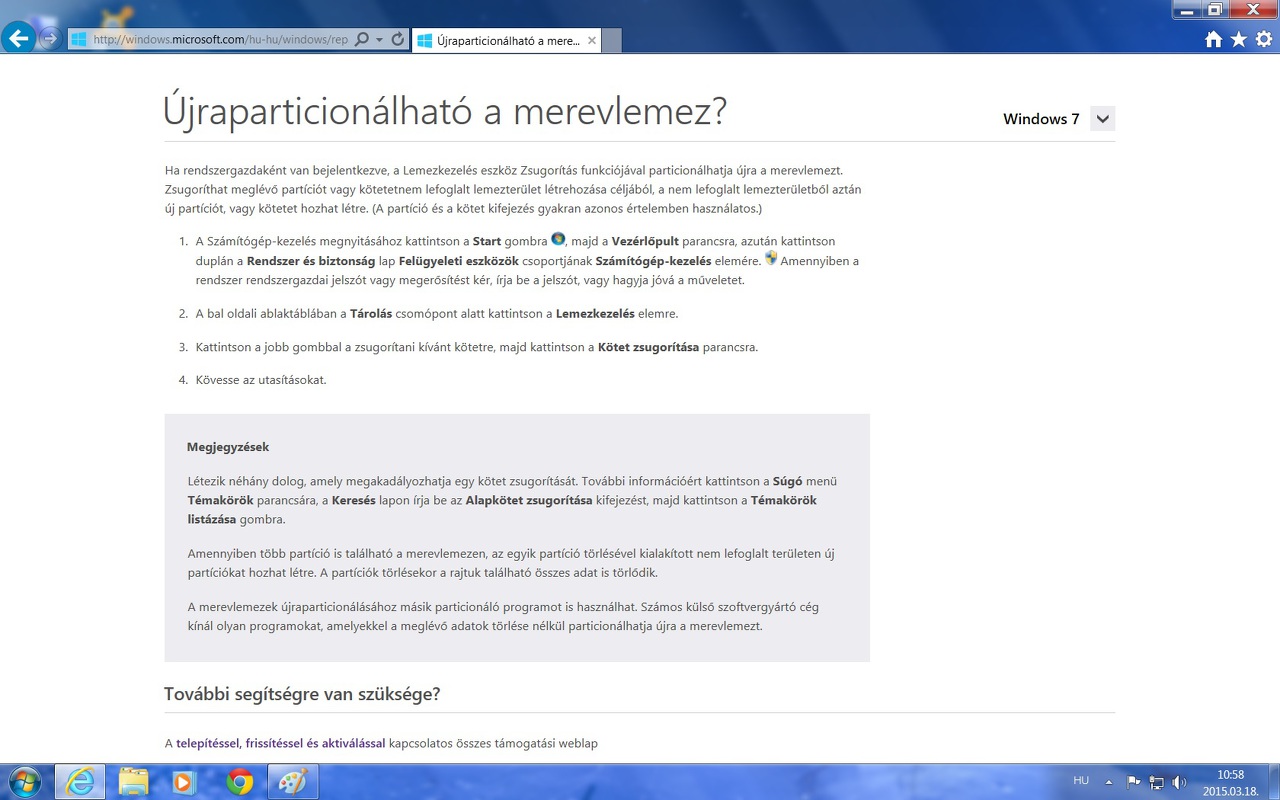Restore down the Internet Explorer window

point(1215,10)
